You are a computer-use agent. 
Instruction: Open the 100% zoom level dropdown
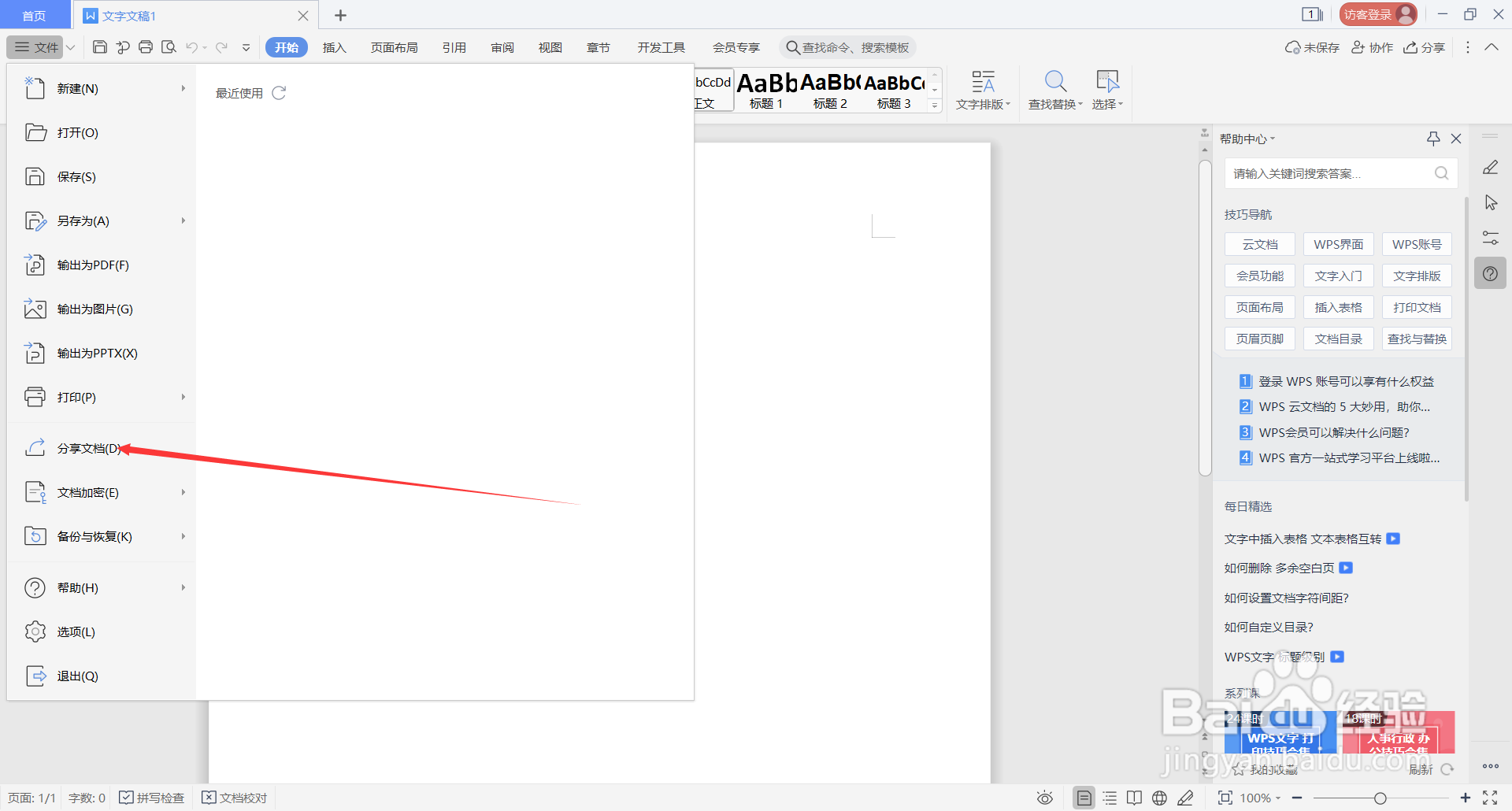[x=1261, y=798]
